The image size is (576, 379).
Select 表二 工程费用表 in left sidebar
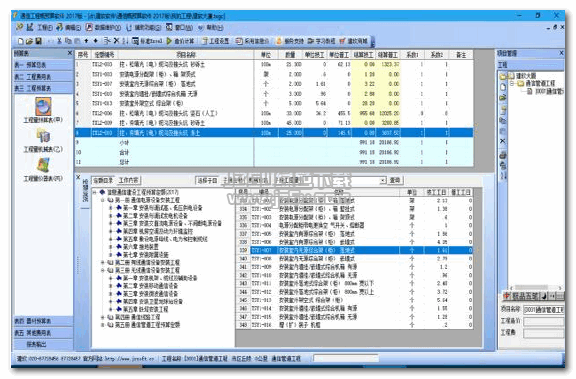[43, 77]
